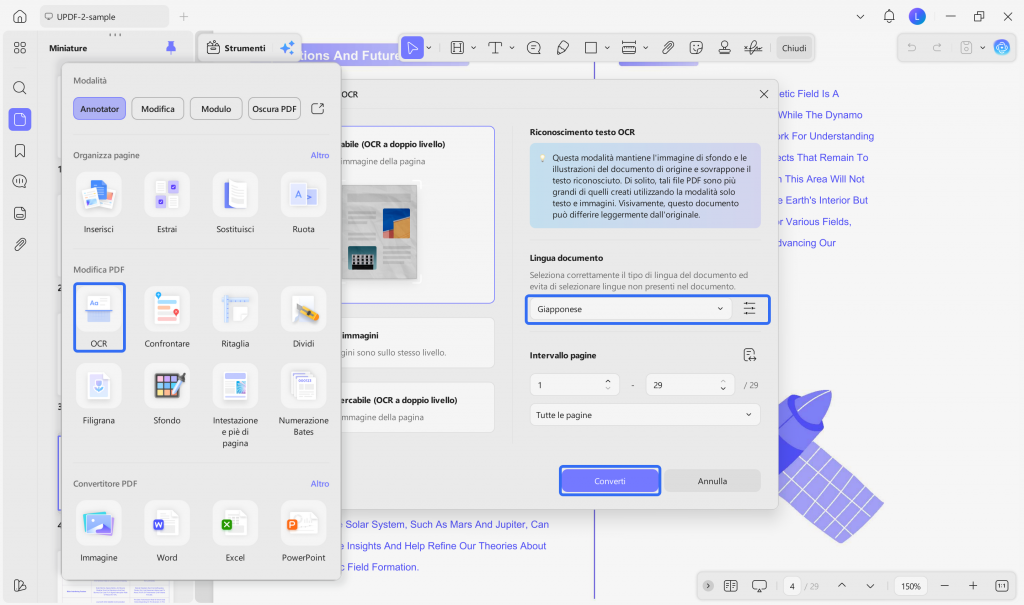
Task: Click the Chiudi toolbar button
Action: [x=794, y=48]
